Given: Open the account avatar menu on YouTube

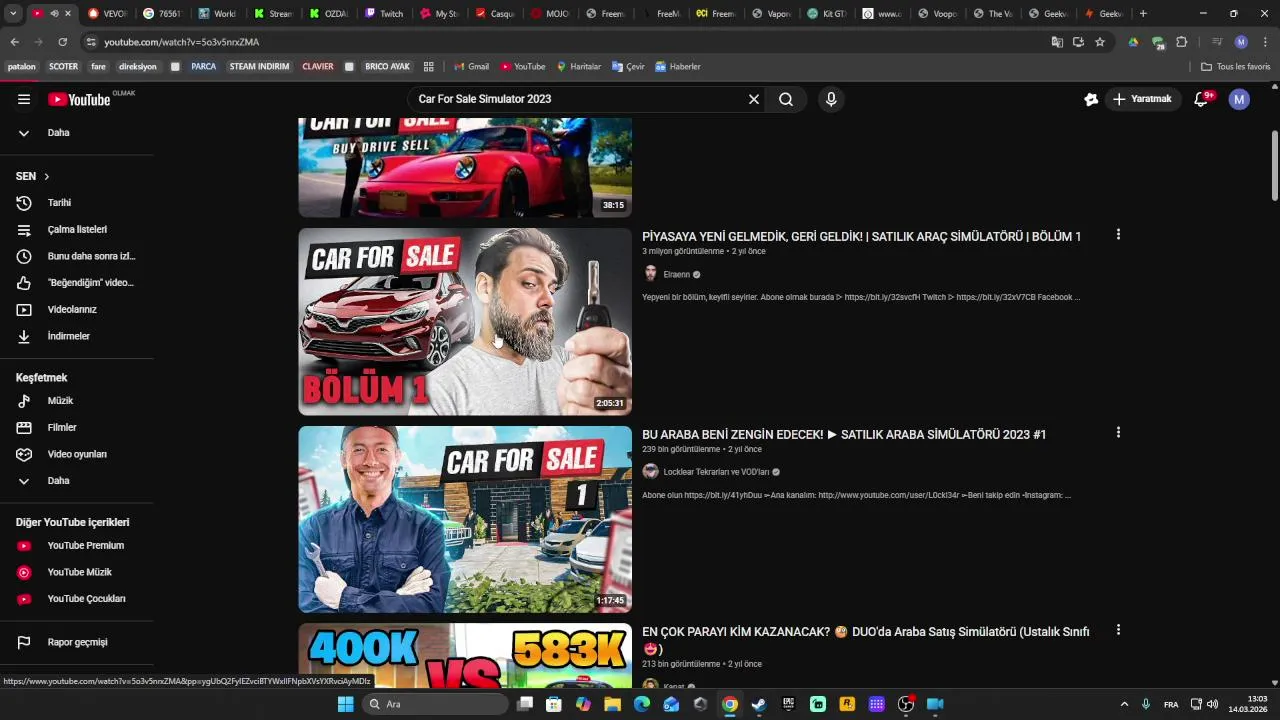Looking at the screenshot, I should click(1239, 99).
